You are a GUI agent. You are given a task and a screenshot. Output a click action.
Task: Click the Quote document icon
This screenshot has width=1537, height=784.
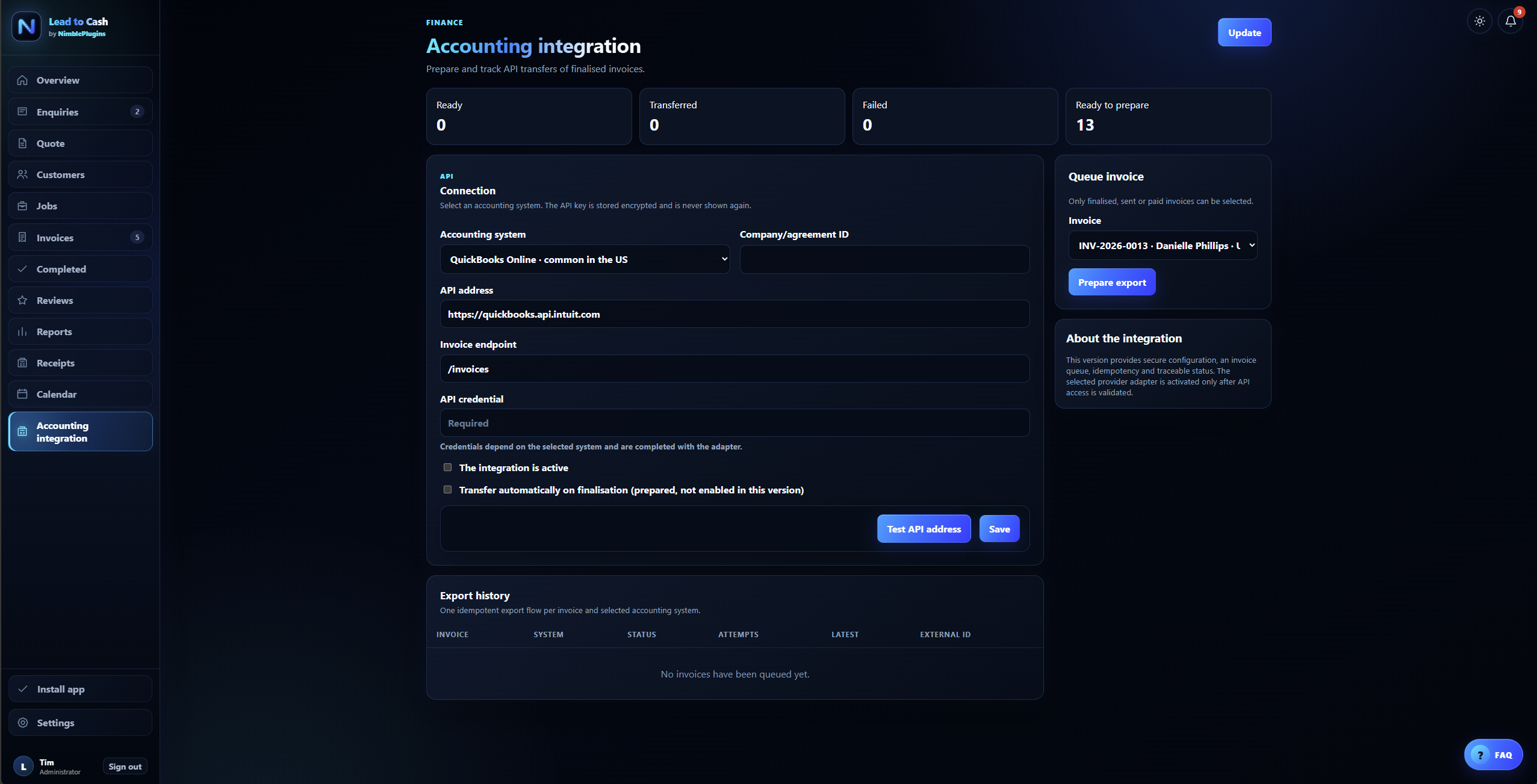[22, 143]
